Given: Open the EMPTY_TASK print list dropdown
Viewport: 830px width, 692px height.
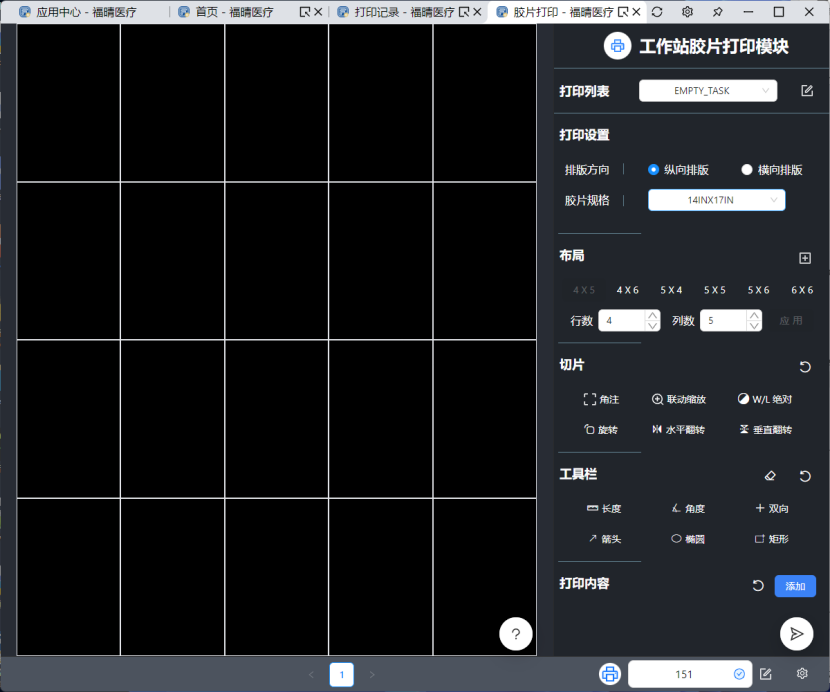Looking at the screenshot, I should pos(707,91).
